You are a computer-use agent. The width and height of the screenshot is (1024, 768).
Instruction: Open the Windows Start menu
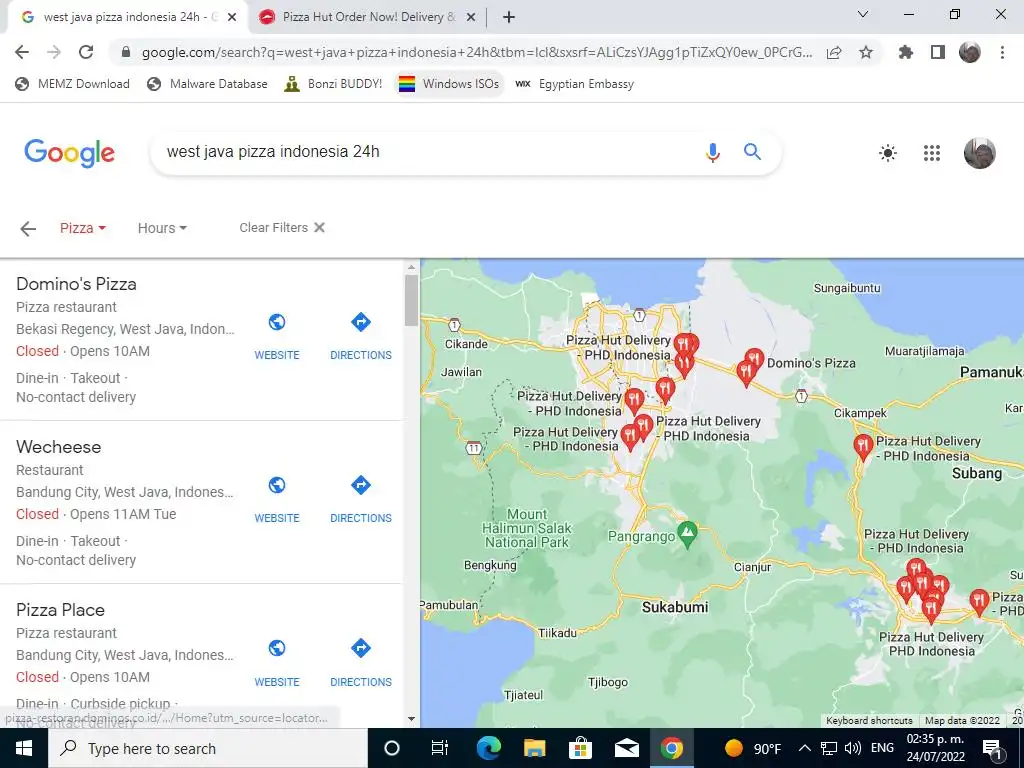point(24,748)
